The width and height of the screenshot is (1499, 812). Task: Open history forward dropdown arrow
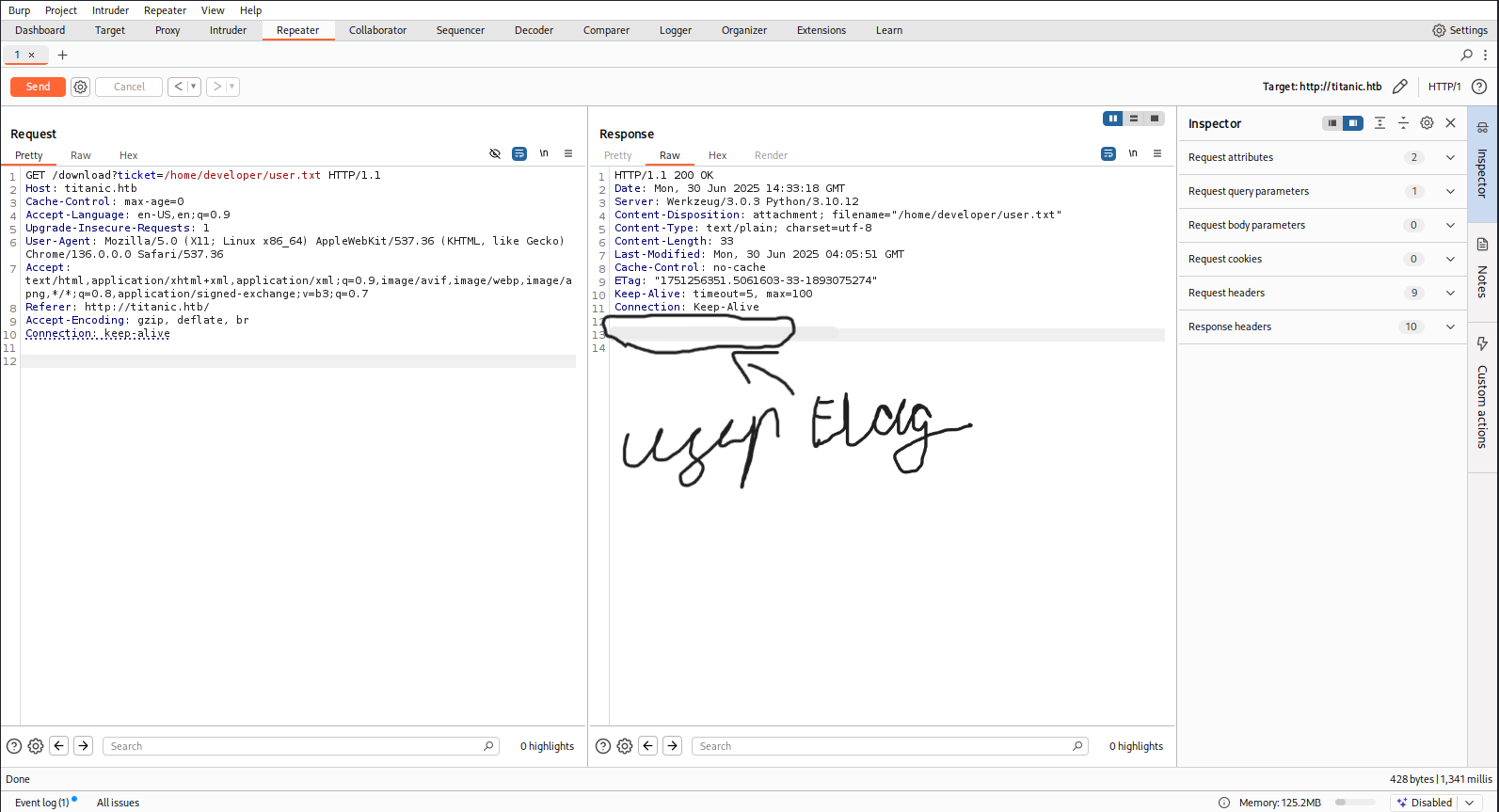point(232,87)
